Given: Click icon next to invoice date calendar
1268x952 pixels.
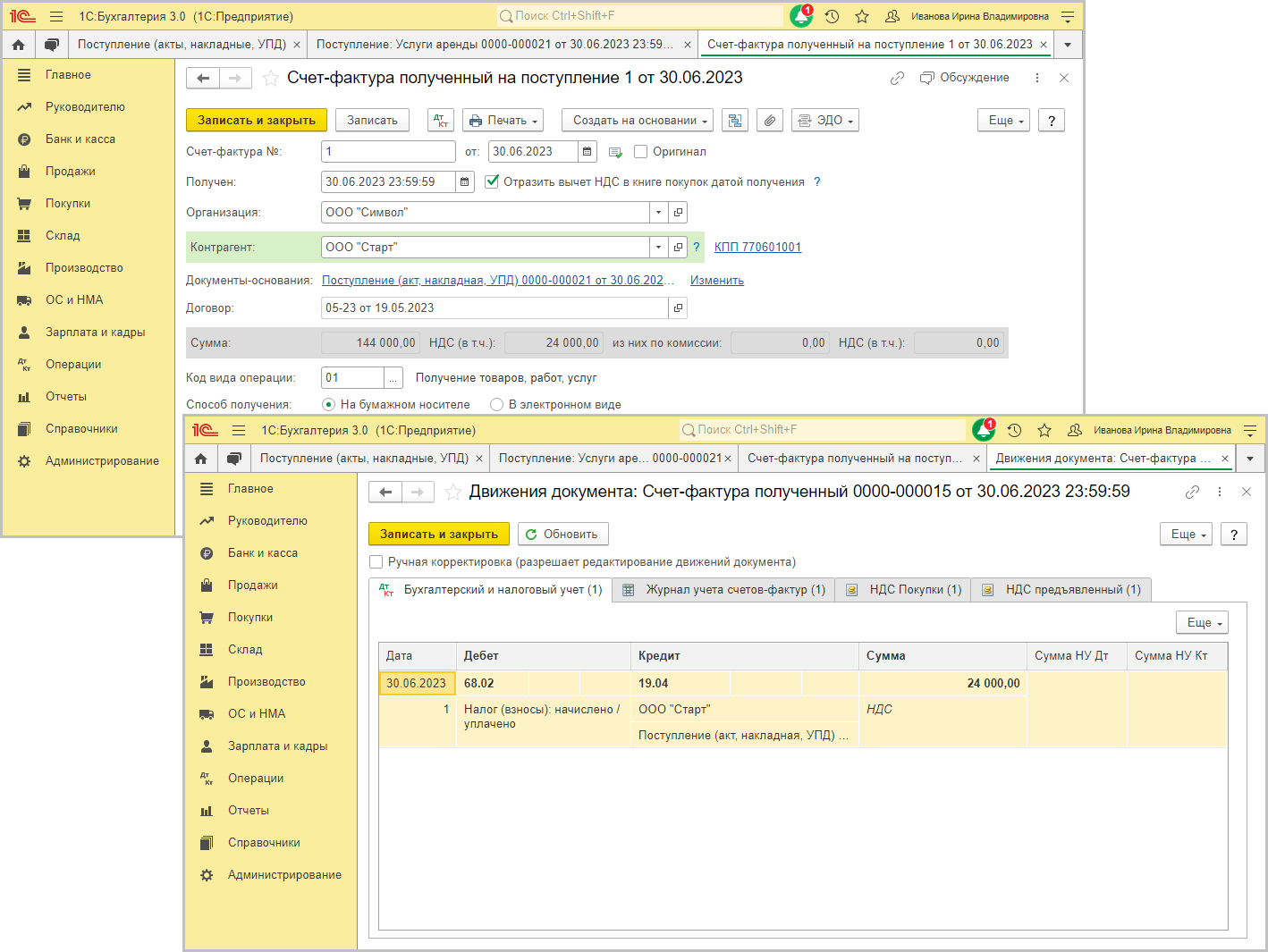Looking at the screenshot, I should (615, 152).
